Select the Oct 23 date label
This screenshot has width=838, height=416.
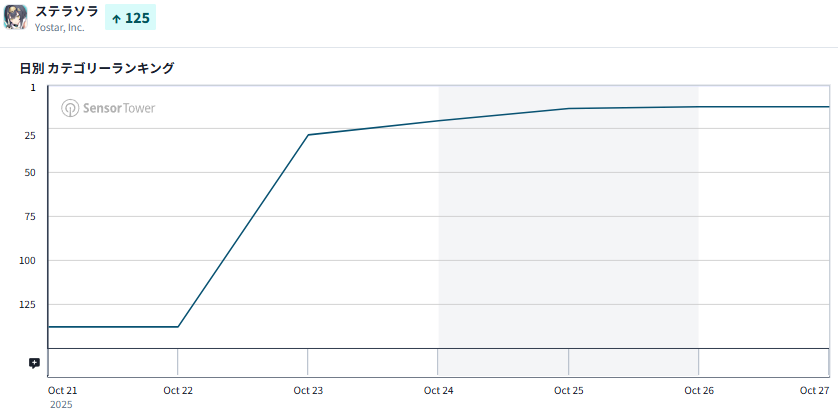[x=308, y=390]
